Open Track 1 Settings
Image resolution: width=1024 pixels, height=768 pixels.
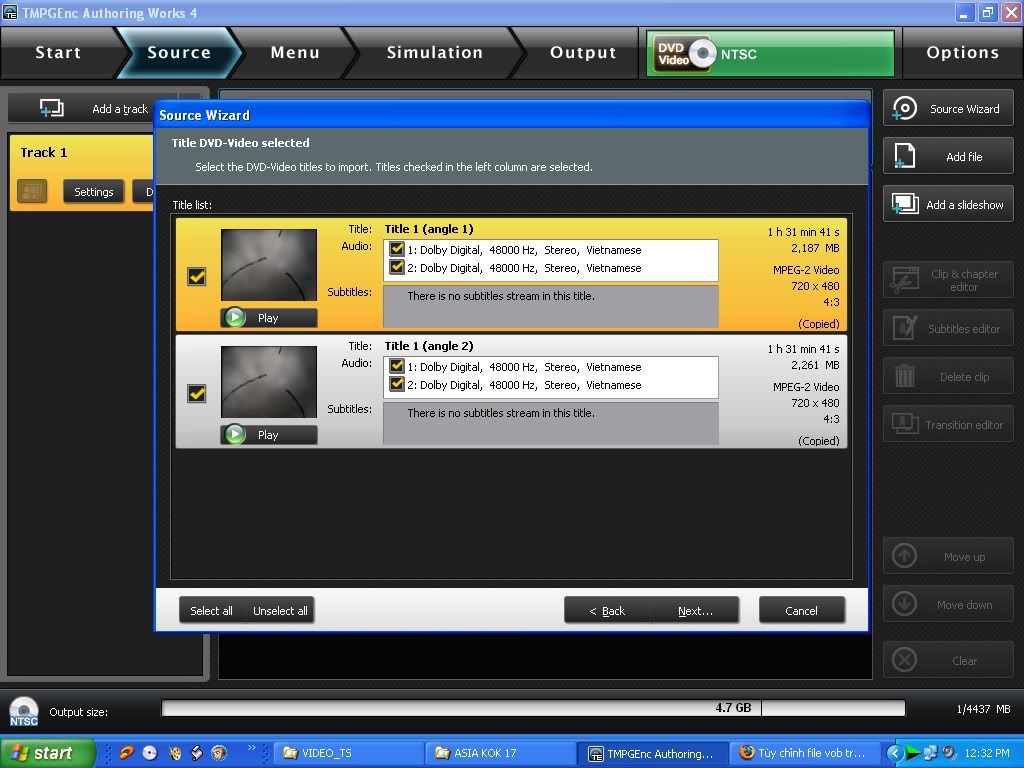[x=93, y=191]
